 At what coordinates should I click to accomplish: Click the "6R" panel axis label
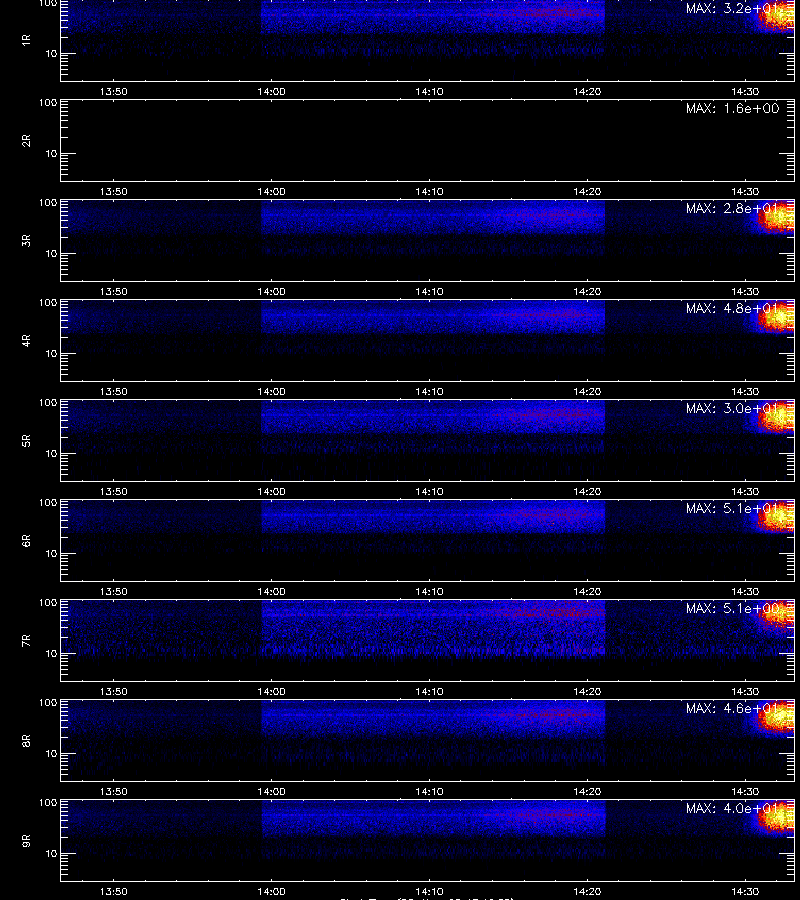click(x=26, y=541)
